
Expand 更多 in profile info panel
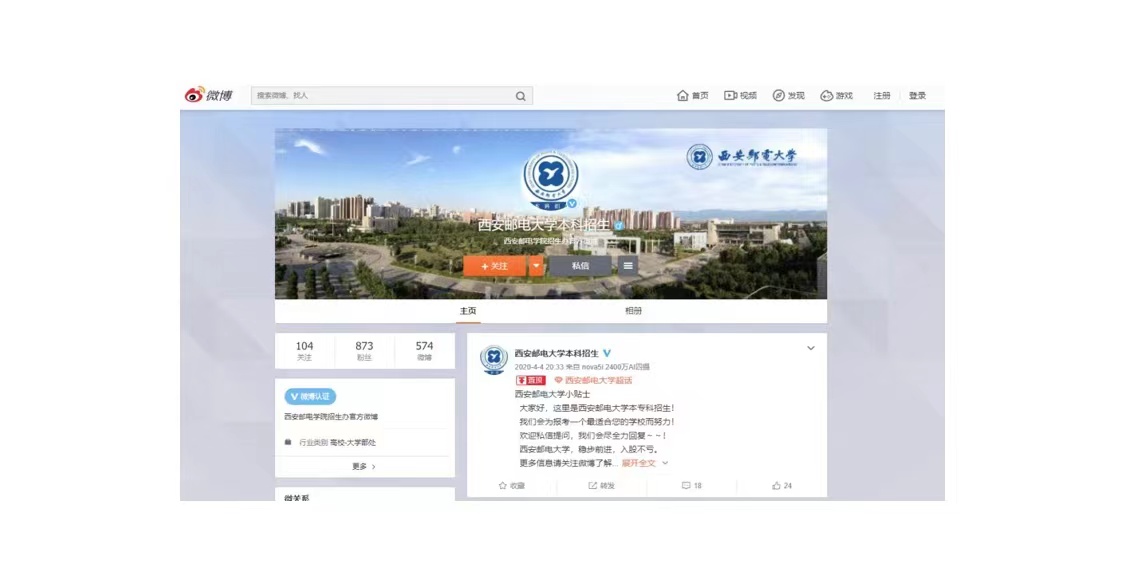(364, 467)
